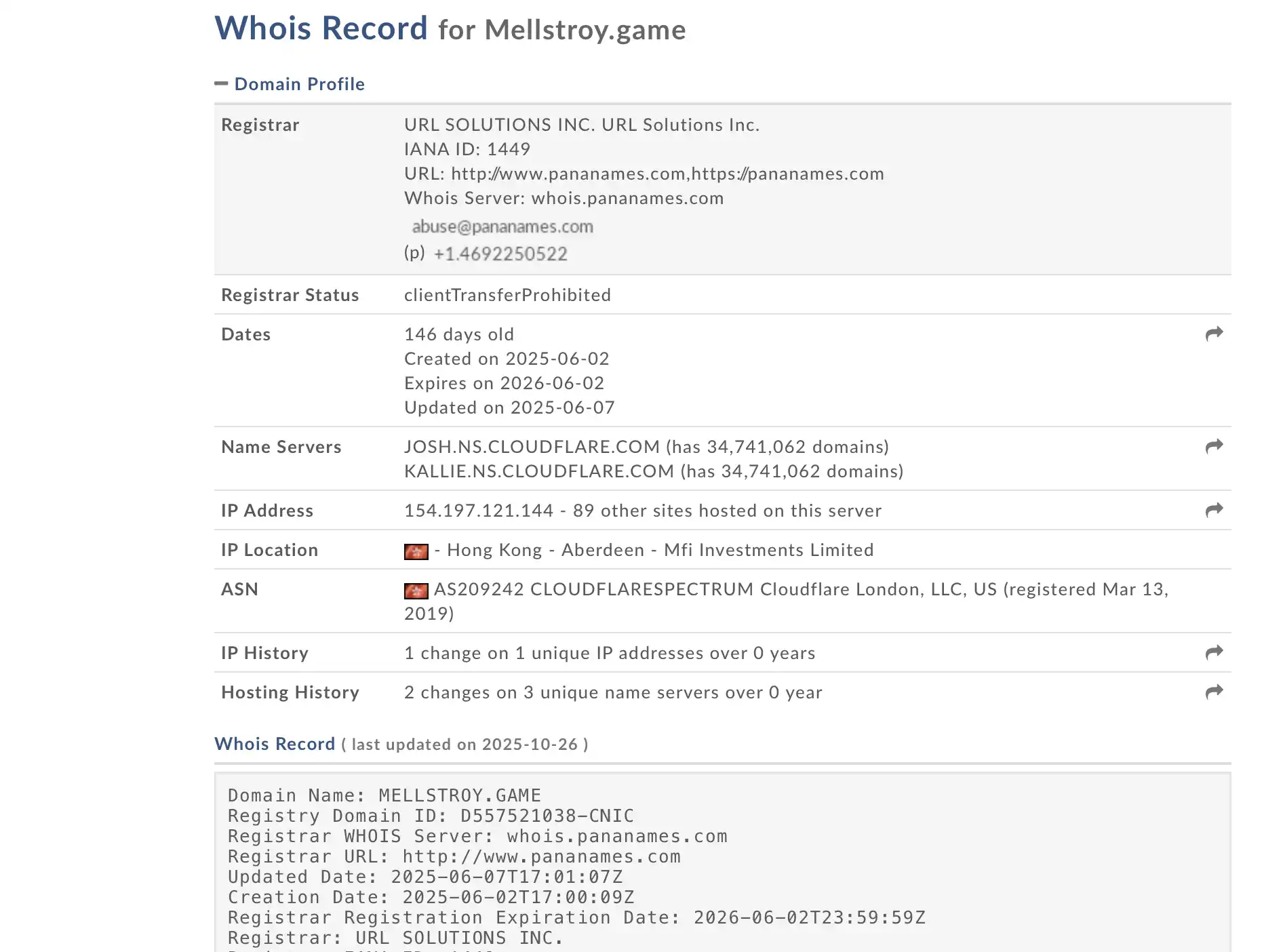Viewport: 1264px width, 952px height.
Task: Click the 154.197.121.144 IP address text
Action: pyautogui.click(x=479, y=511)
